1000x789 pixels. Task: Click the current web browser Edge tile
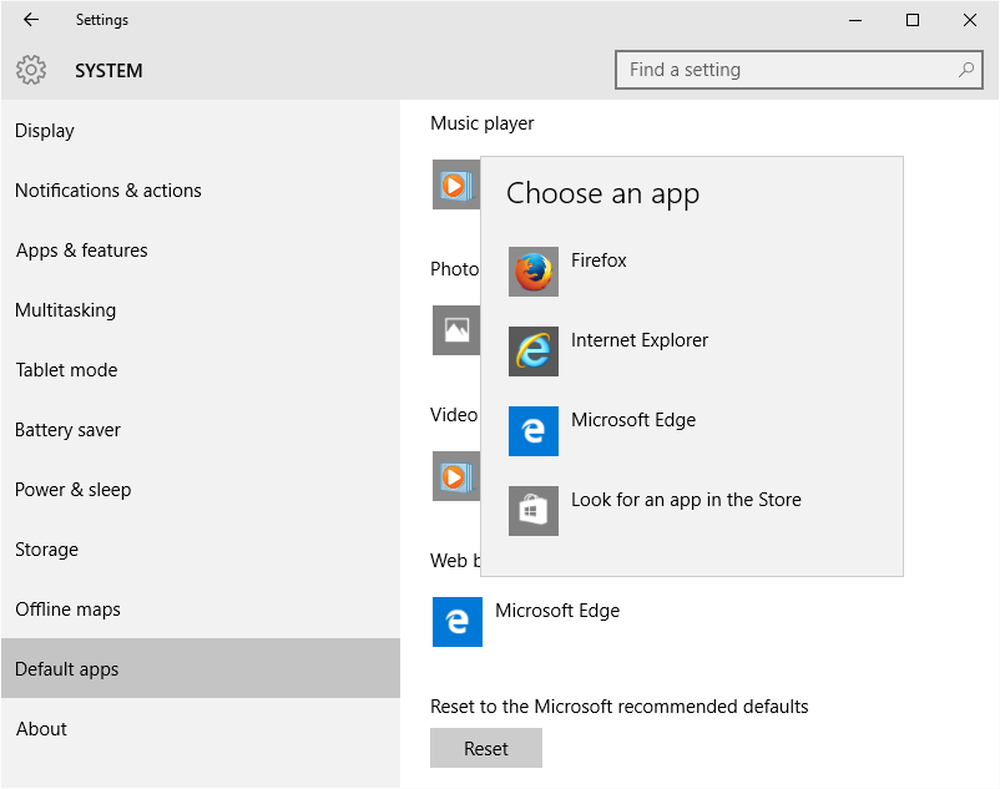(x=457, y=622)
